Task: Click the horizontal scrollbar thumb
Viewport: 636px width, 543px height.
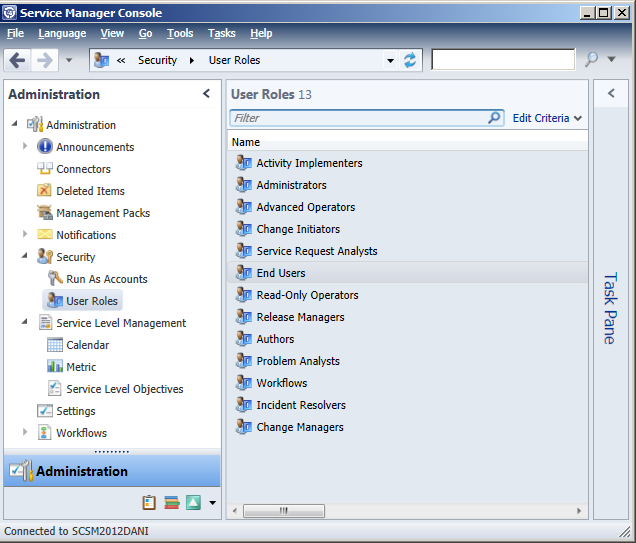Action: (284, 511)
